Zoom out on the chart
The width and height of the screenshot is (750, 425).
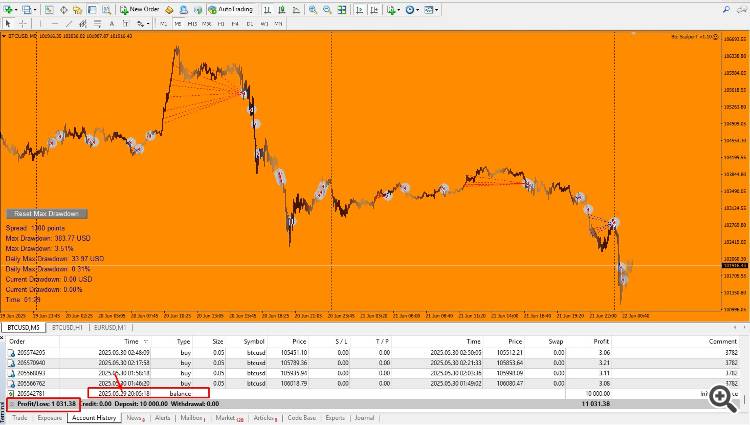[327, 10]
